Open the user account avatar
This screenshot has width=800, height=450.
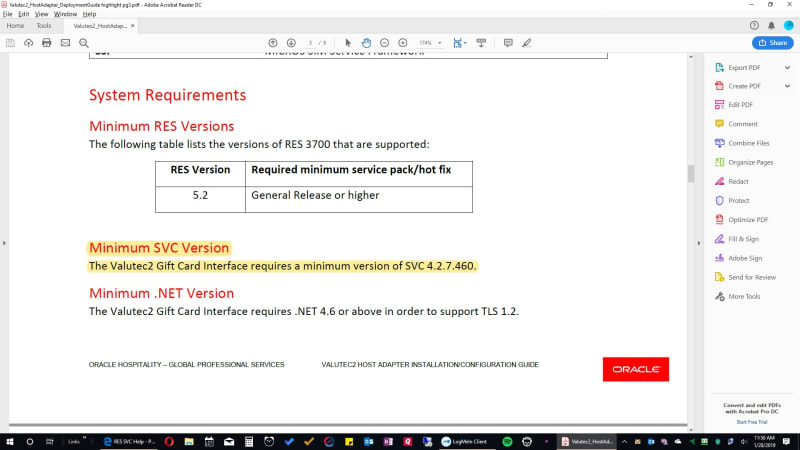(789, 26)
